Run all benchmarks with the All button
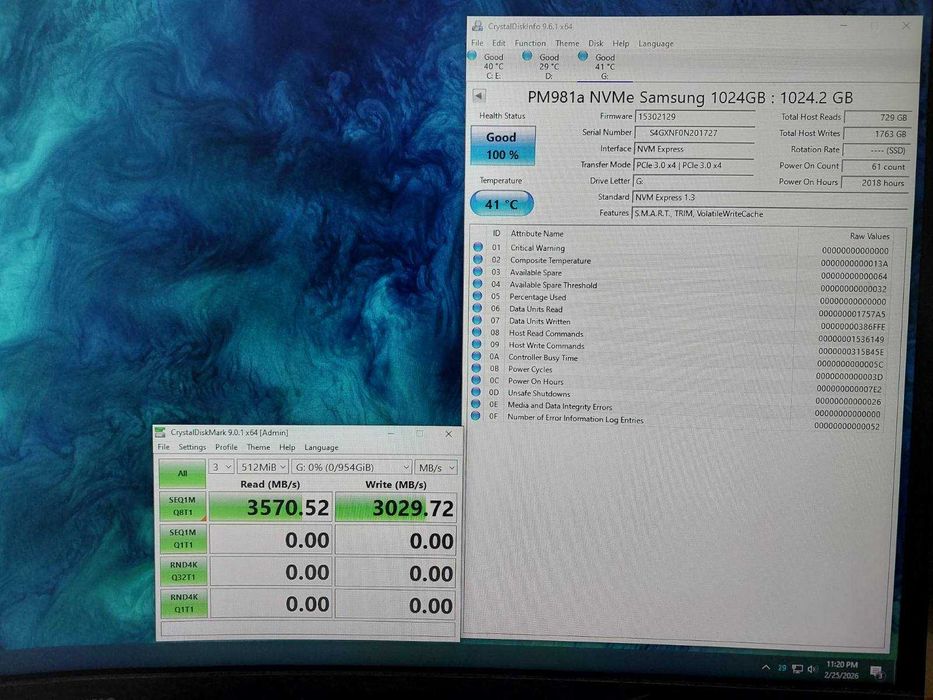 (x=182, y=473)
